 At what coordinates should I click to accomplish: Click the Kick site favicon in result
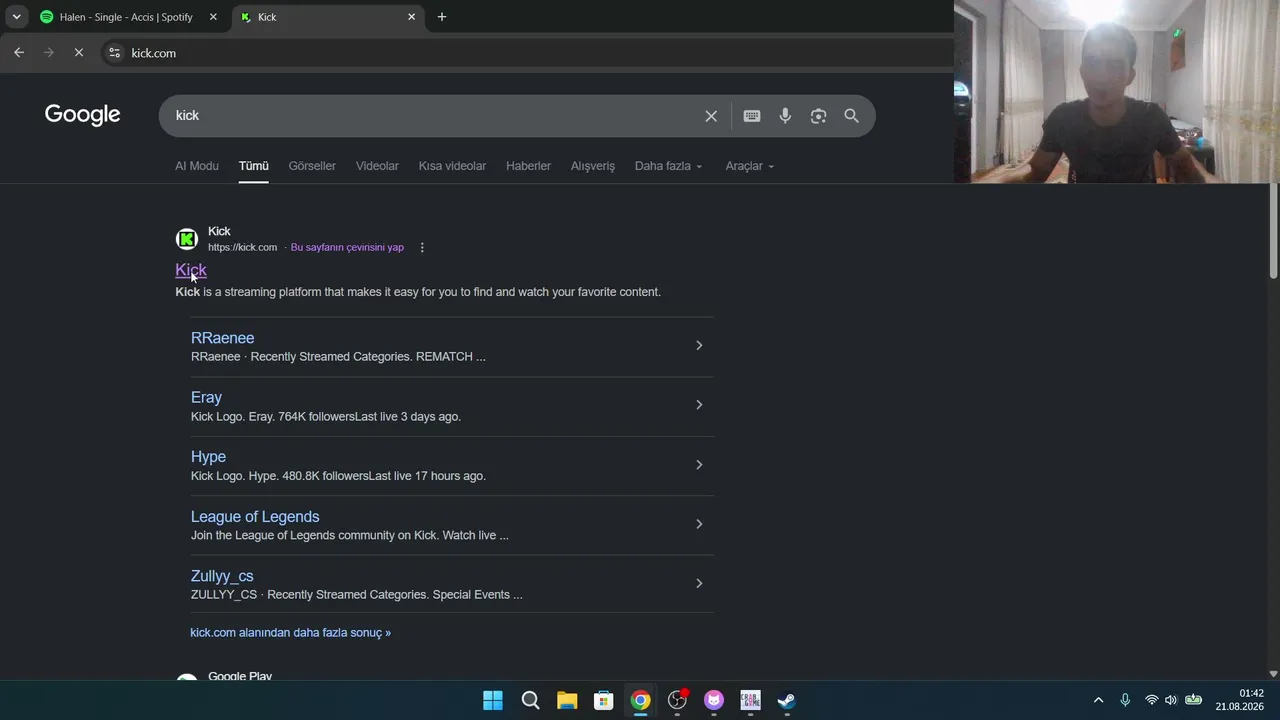point(187,239)
